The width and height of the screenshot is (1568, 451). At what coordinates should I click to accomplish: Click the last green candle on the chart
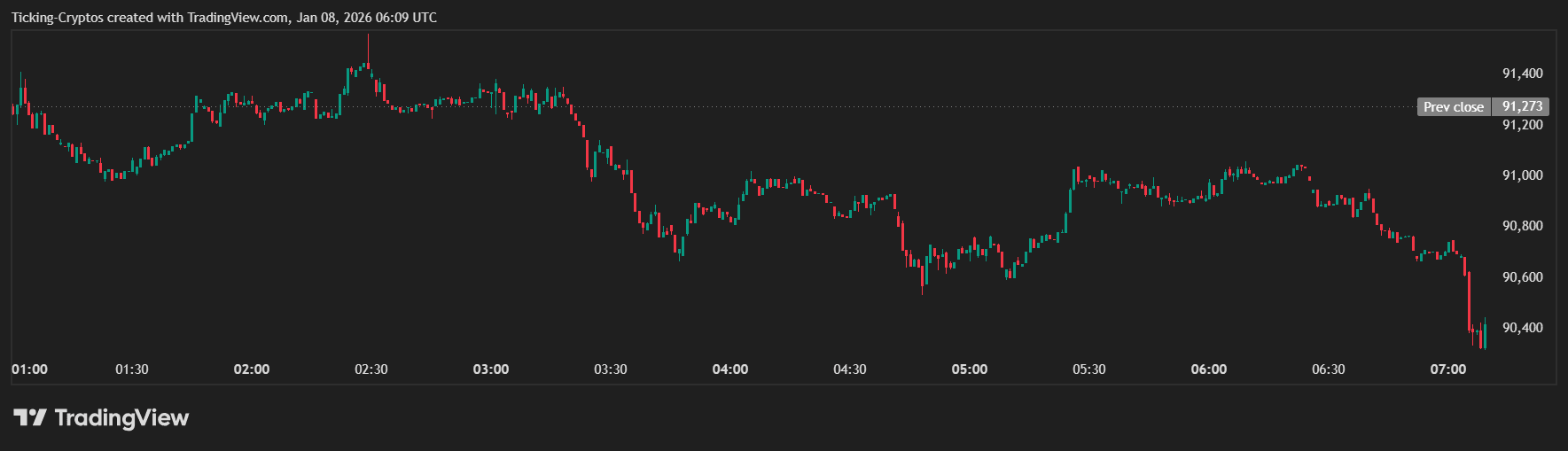(x=1484, y=337)
